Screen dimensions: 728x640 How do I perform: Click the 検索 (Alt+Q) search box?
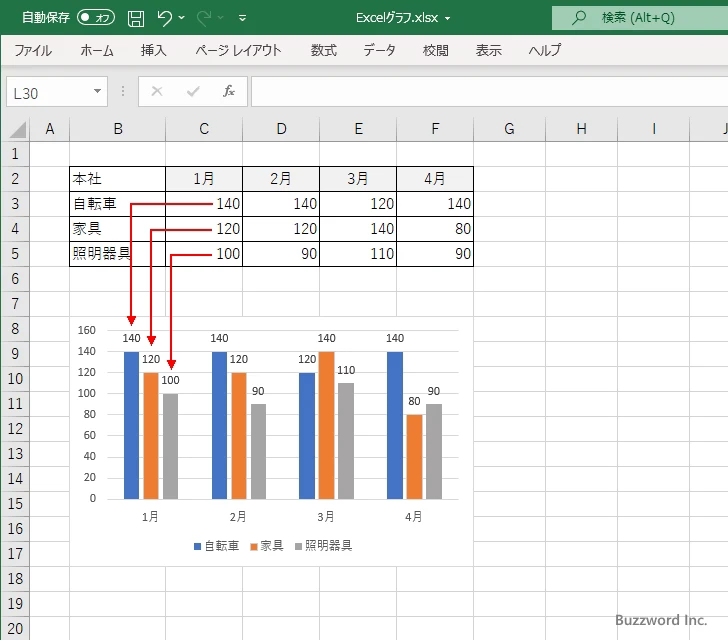640,18
